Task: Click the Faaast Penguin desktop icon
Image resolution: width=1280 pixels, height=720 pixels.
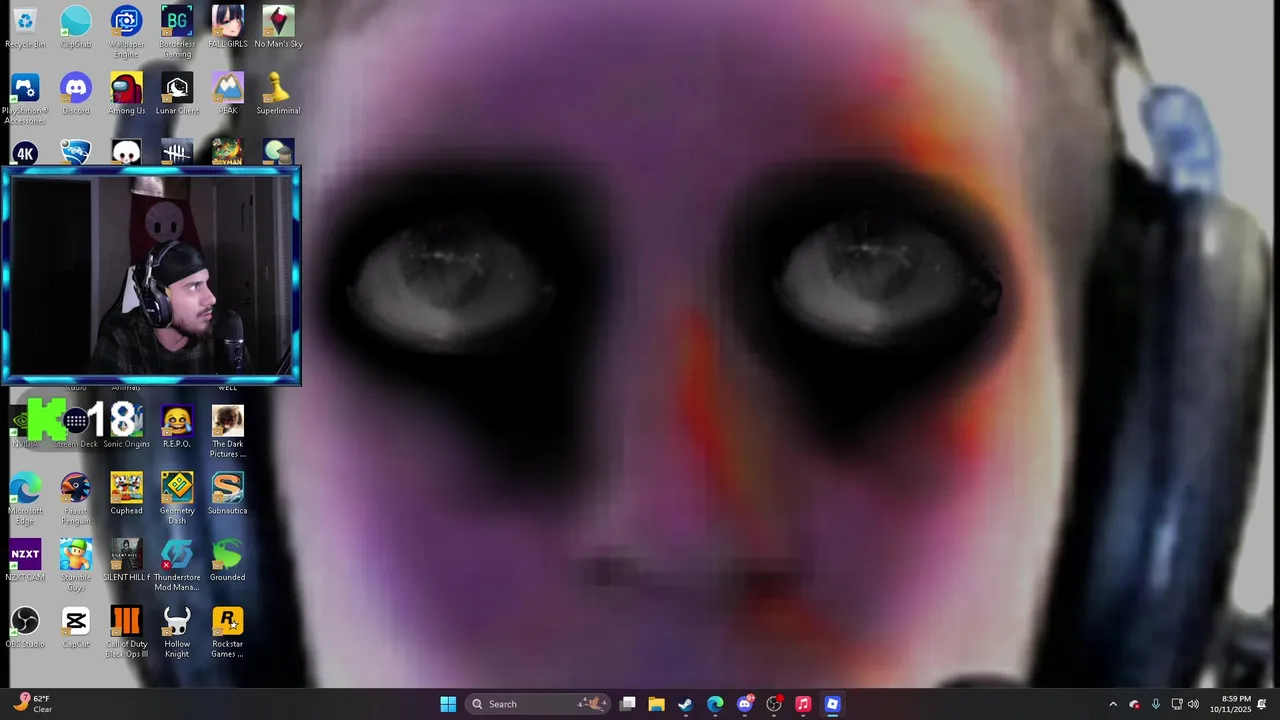Action: tap(76, 499)
